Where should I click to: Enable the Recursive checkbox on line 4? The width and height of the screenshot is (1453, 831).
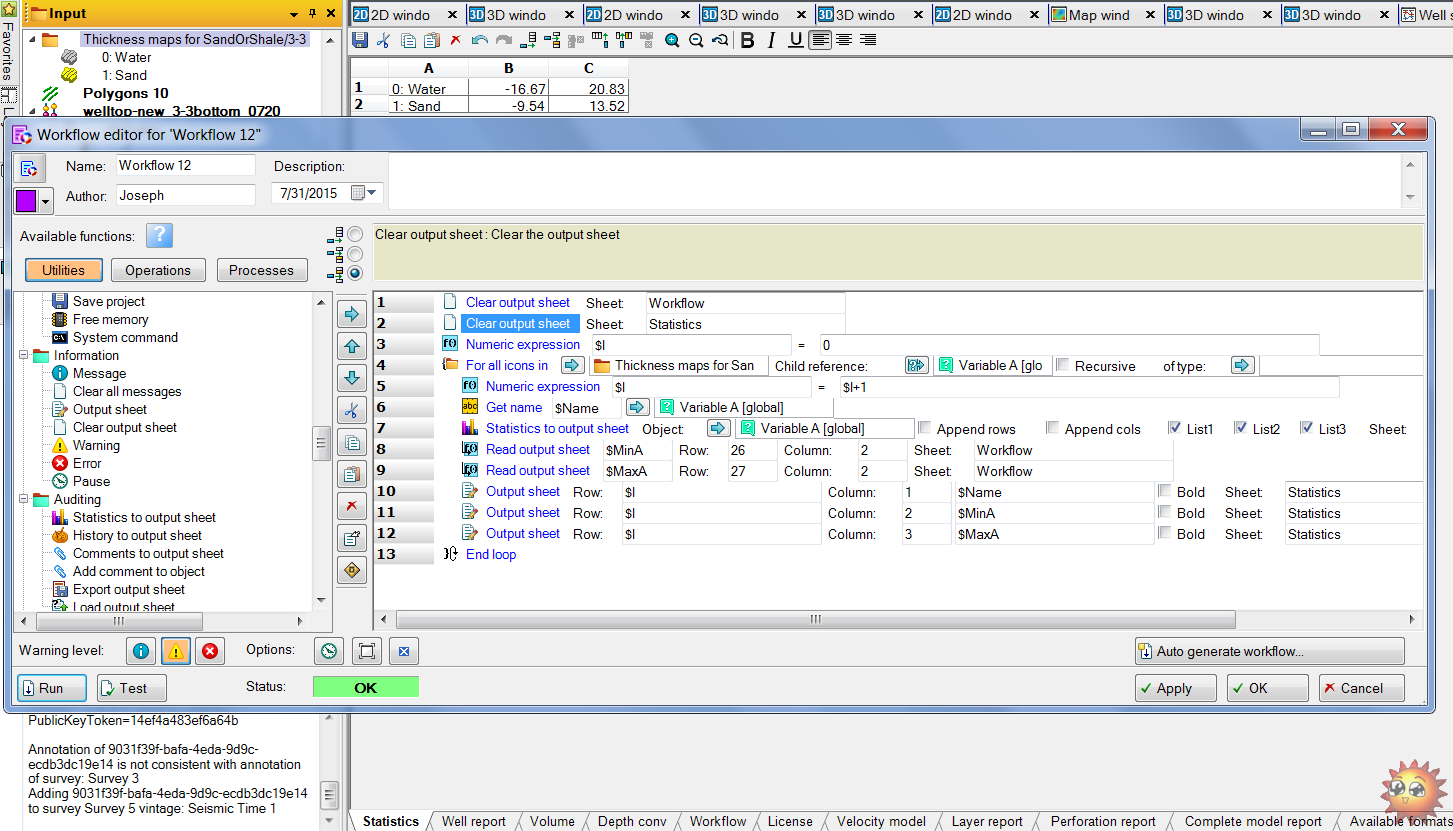click(1063, 365)
